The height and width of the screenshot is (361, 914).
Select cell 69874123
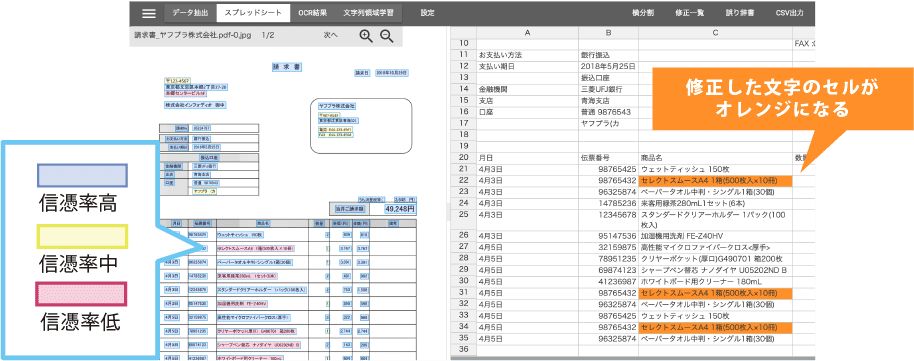coord(609,270)
